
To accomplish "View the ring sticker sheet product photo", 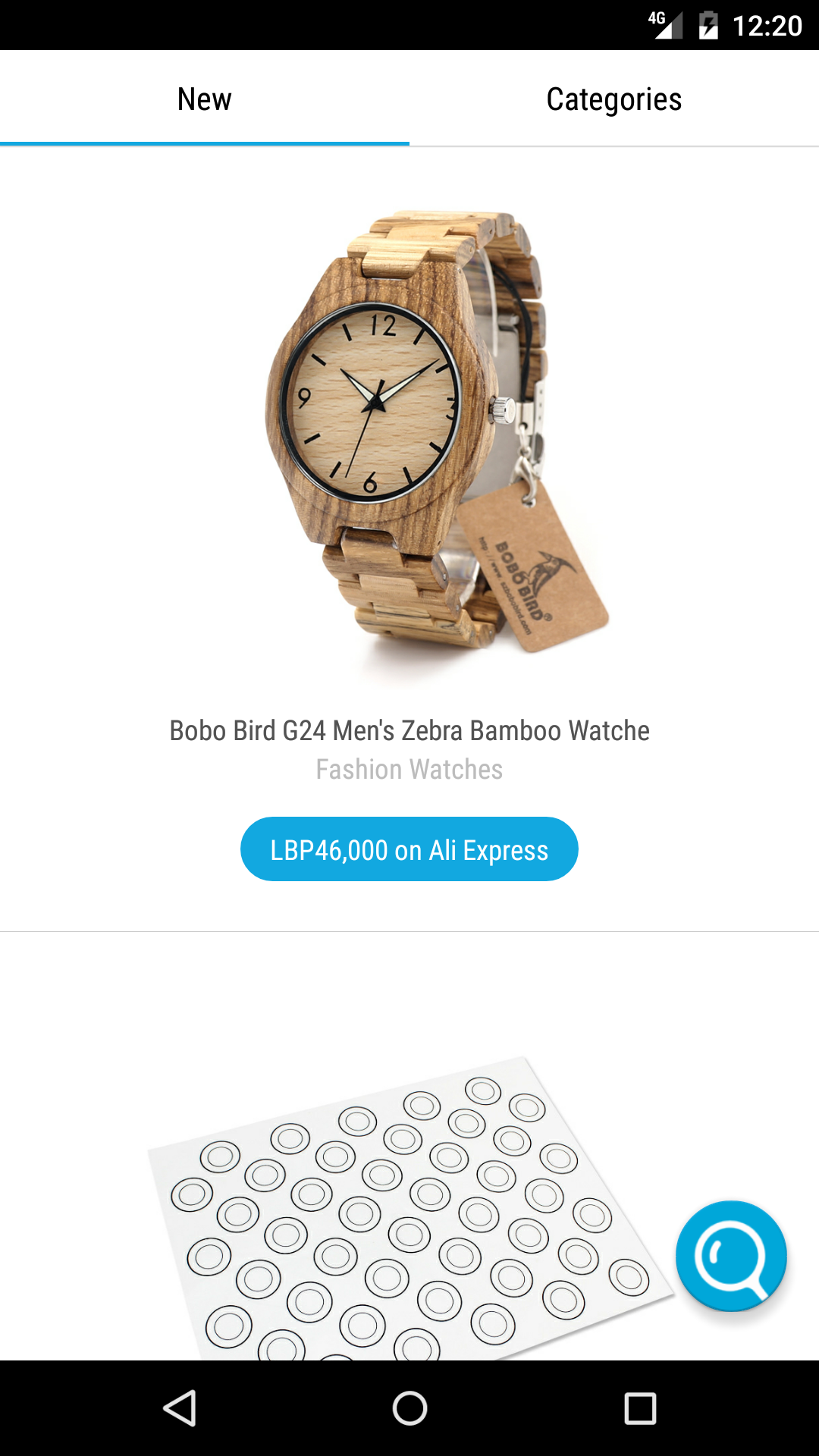I will [x=409, y=1207].
